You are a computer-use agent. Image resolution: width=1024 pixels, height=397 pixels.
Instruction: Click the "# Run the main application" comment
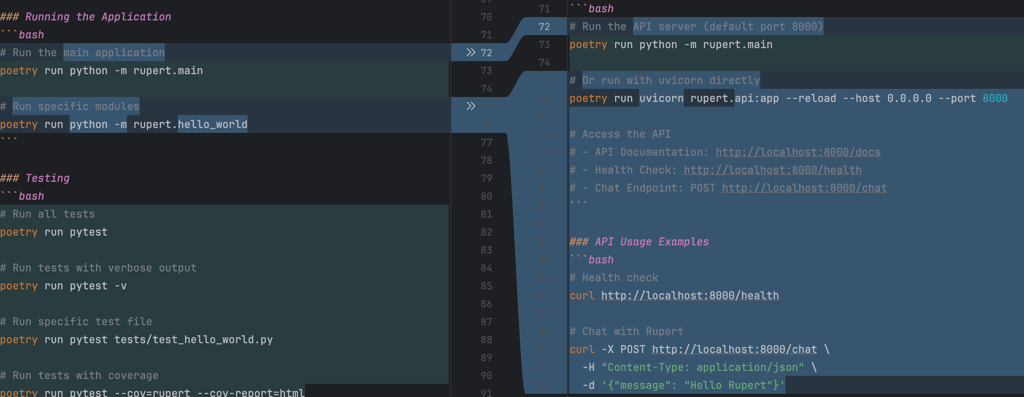click(x=82, y=52)
